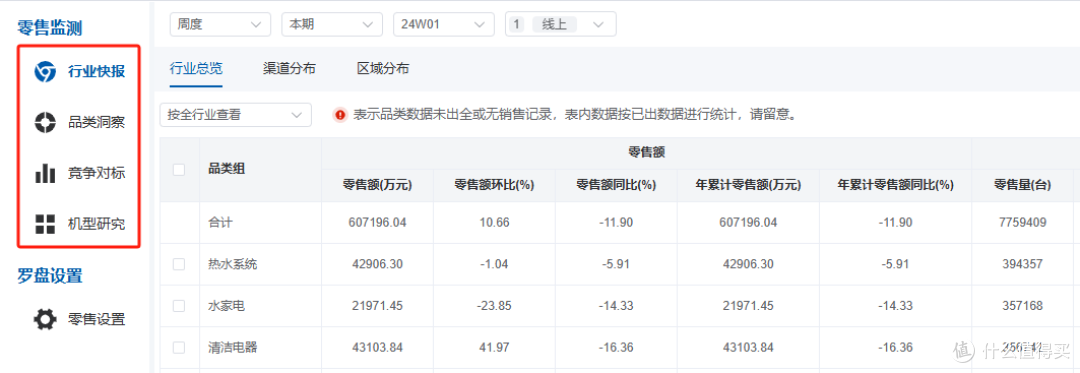
Task: Click the 合计 row label
Action: 220,223
